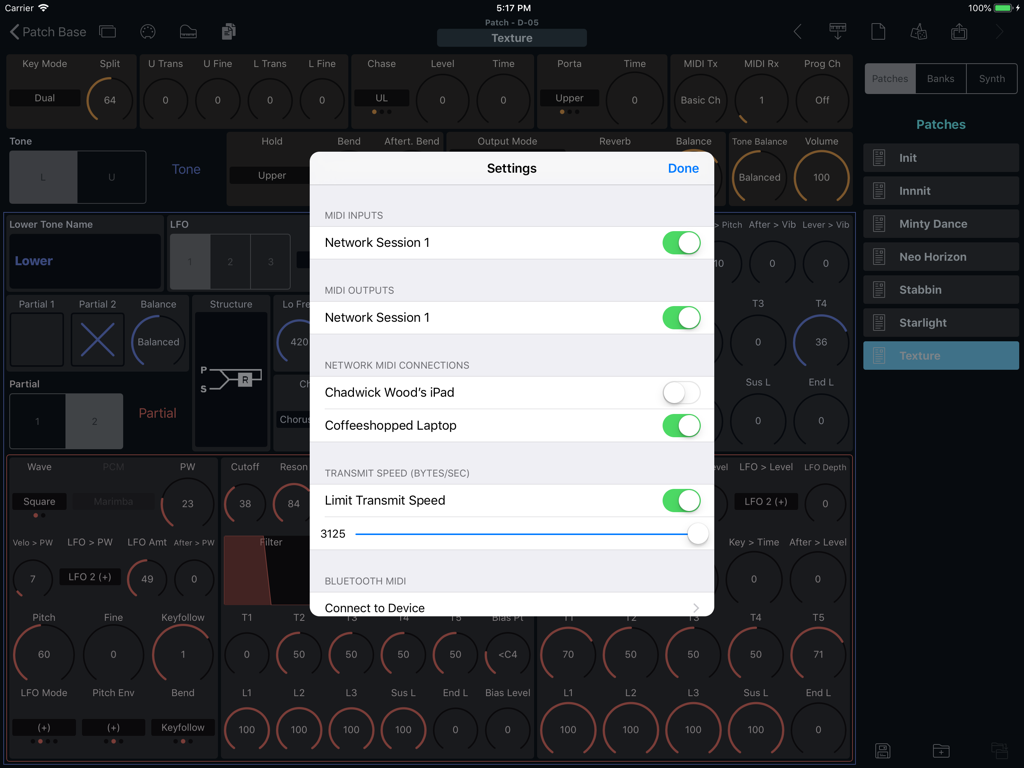The width and height of the screenshot is (1024, 768).
Task: Switch to the Synth tab
Action: coord(991,78)
